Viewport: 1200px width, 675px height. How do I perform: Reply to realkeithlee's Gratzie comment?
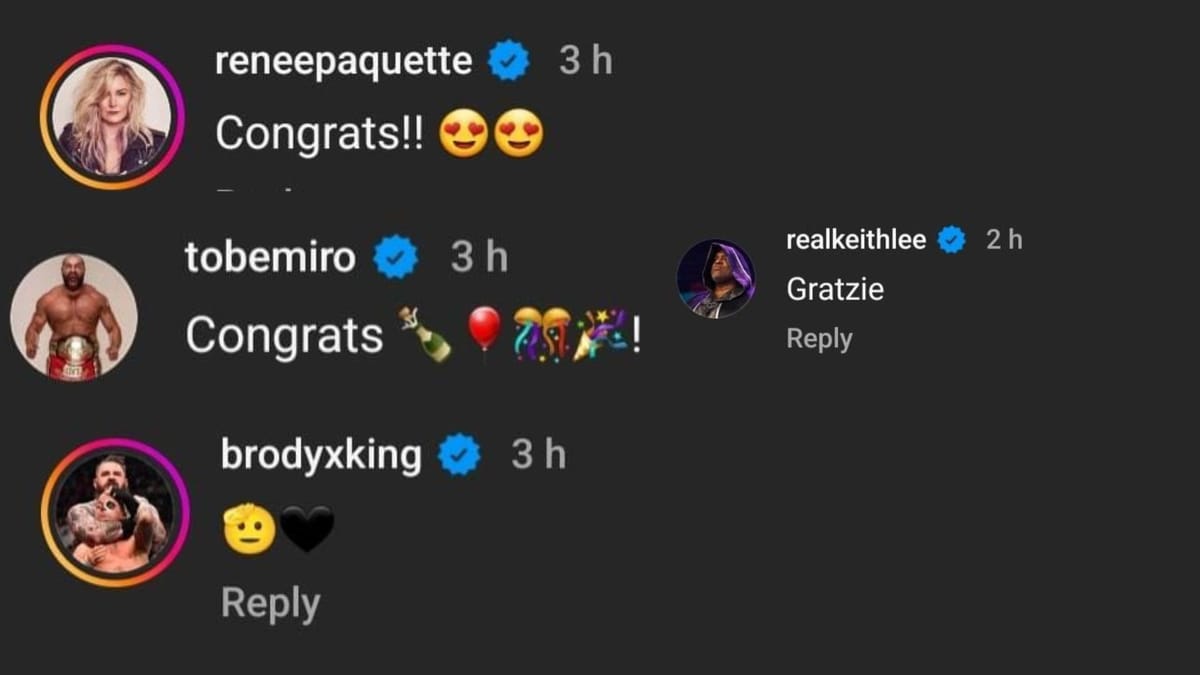tap(818, 339)
